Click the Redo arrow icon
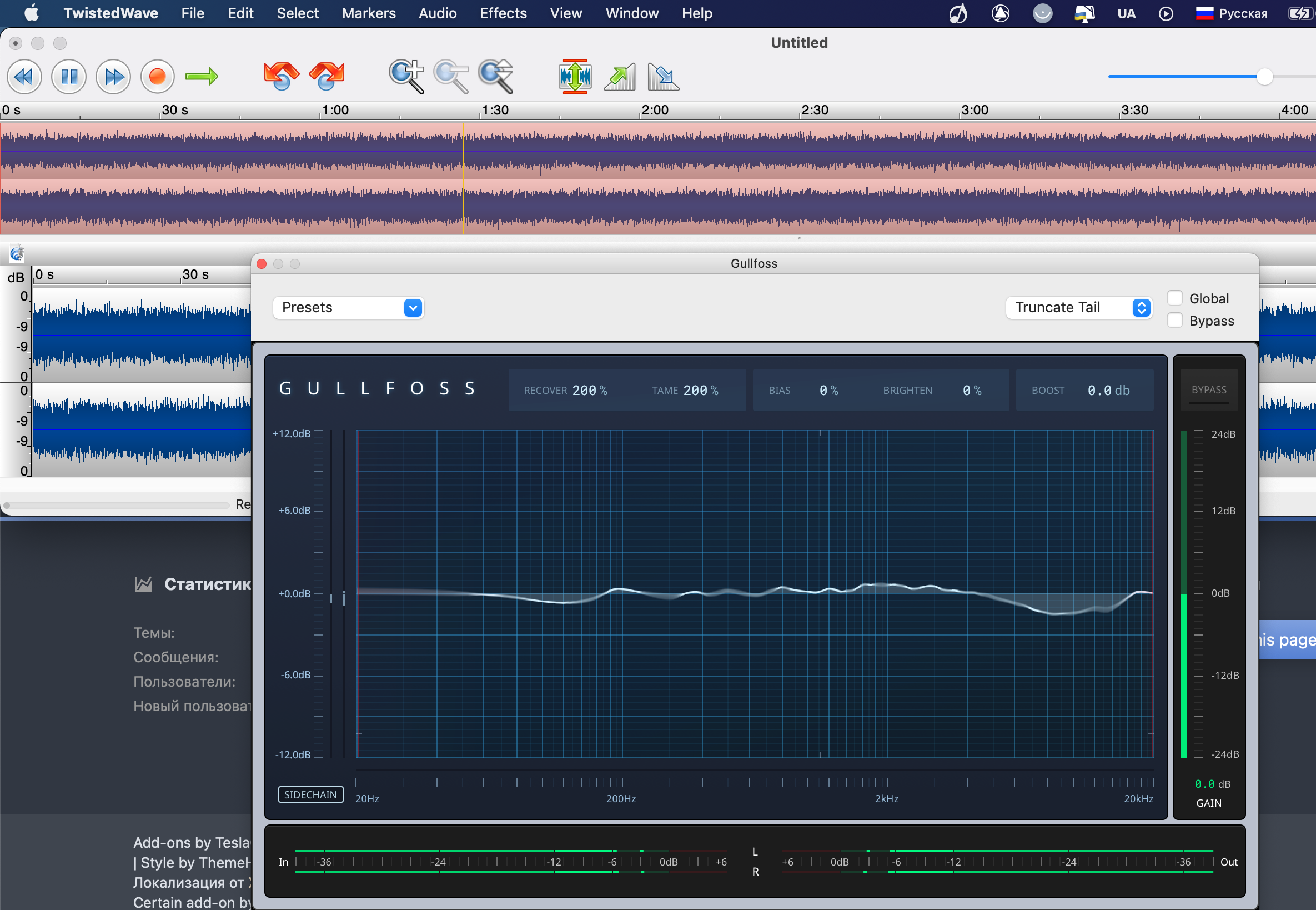 coord(327,77)
